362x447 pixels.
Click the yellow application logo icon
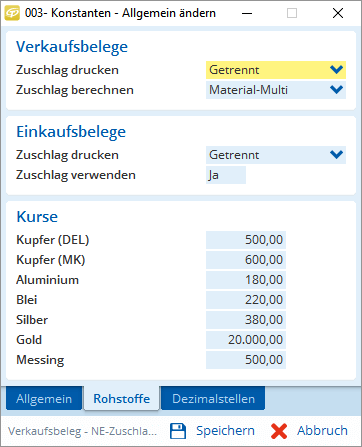pyautogui.click(x=12, y=13)
